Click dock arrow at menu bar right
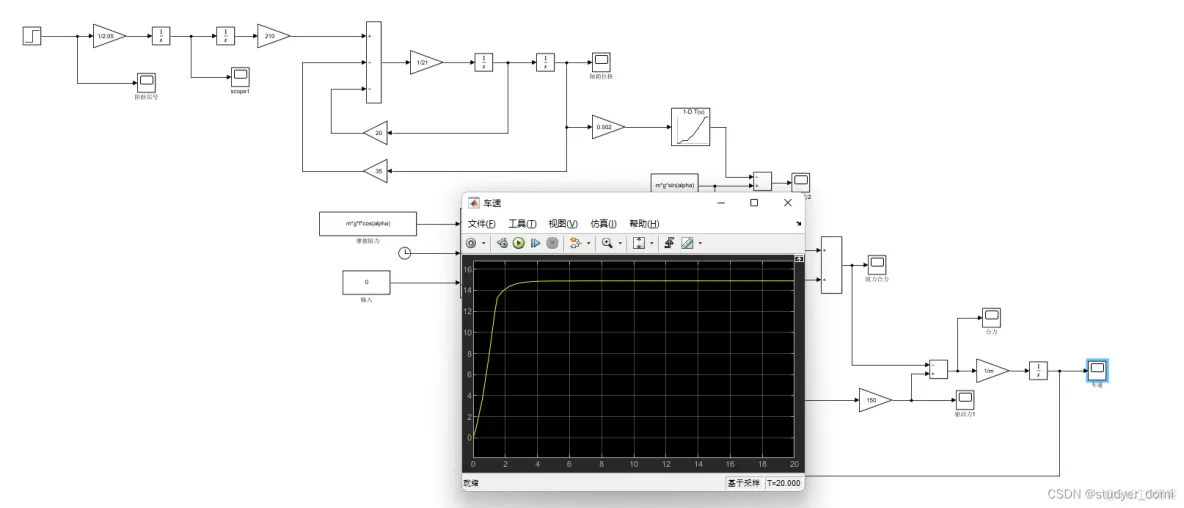This screenshot has height=508, width=1184. (798, 223)
